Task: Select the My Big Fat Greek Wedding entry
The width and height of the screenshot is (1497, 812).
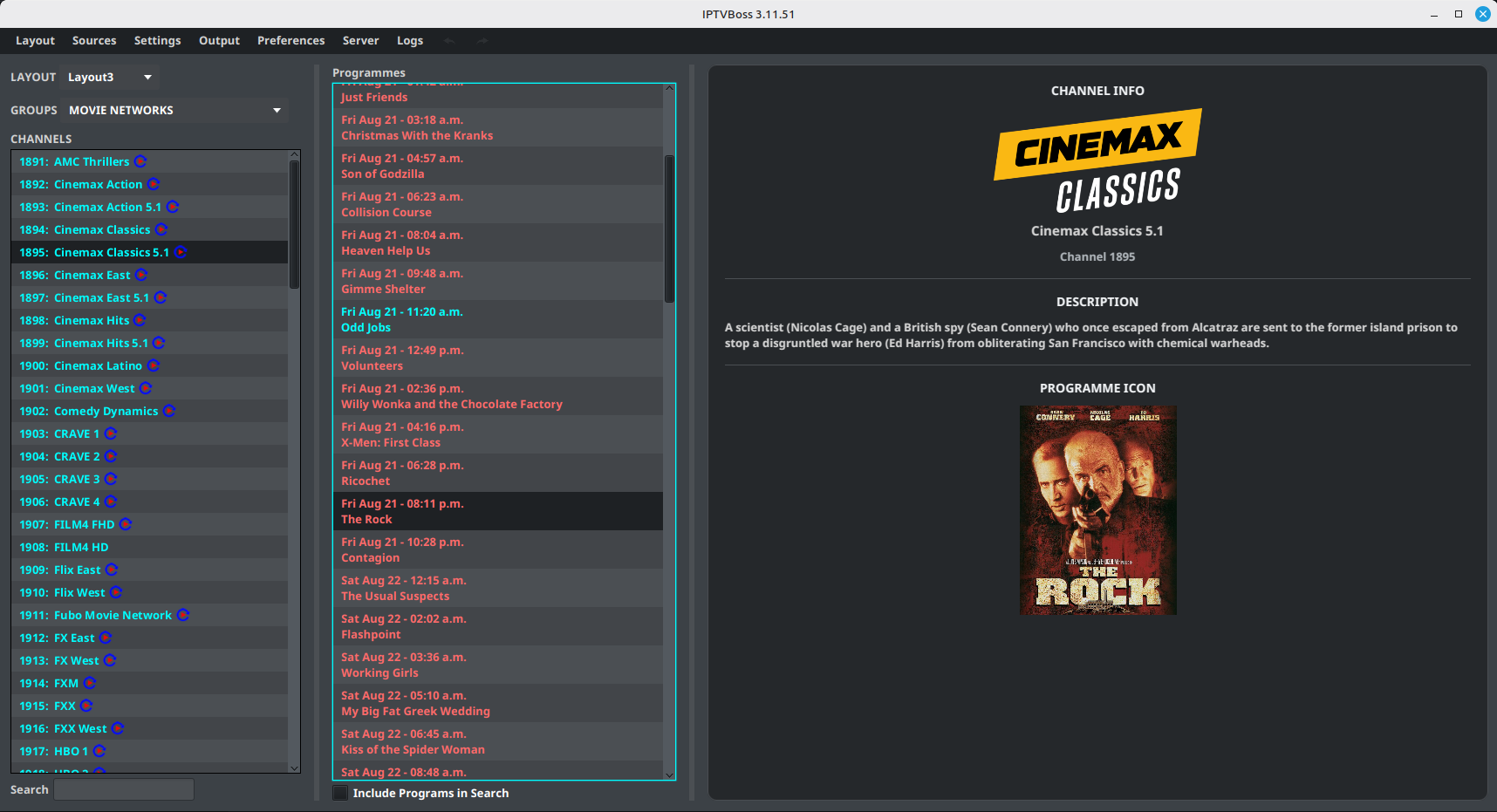Action: tap(498, 703)
